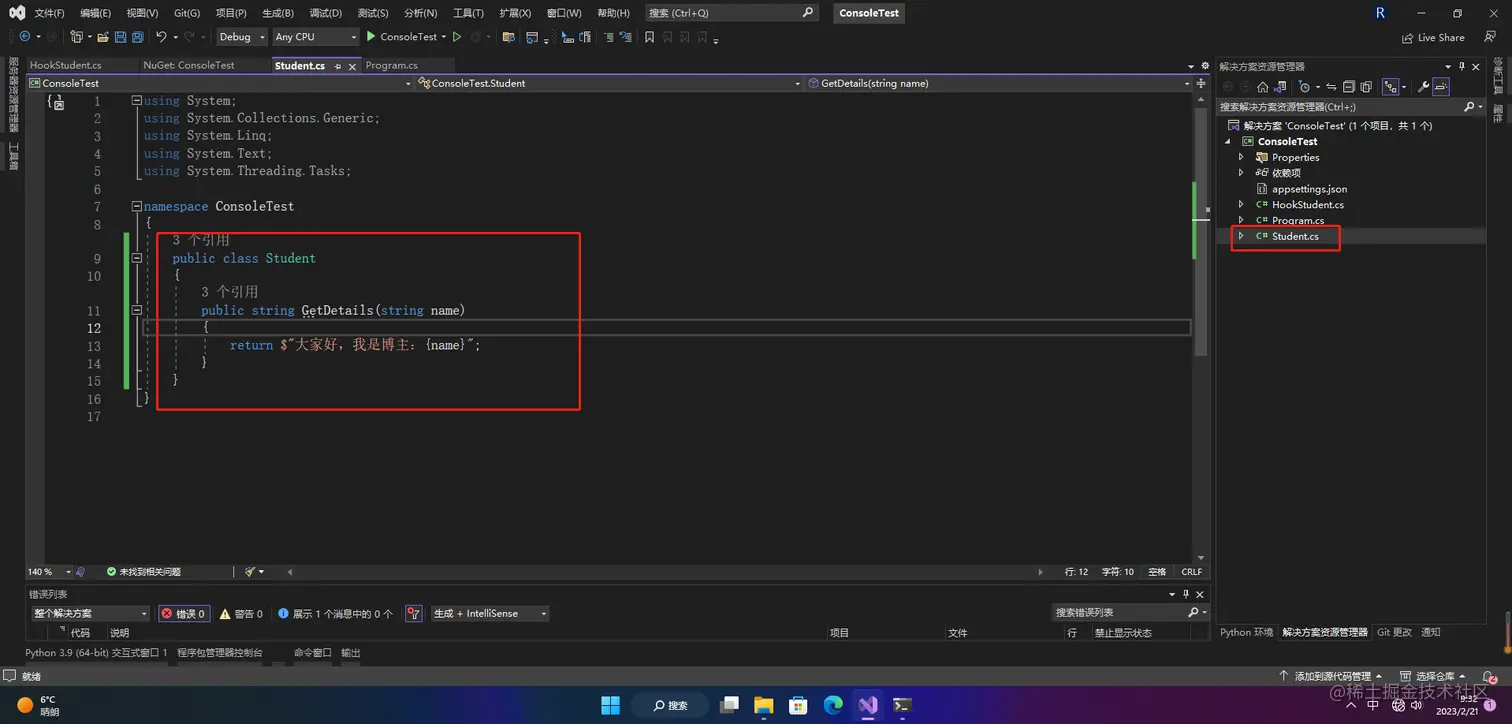Toggle the nested files view button
Image resolution: width=1512 pixels, height=724 pixels.
click(1391, 87)
